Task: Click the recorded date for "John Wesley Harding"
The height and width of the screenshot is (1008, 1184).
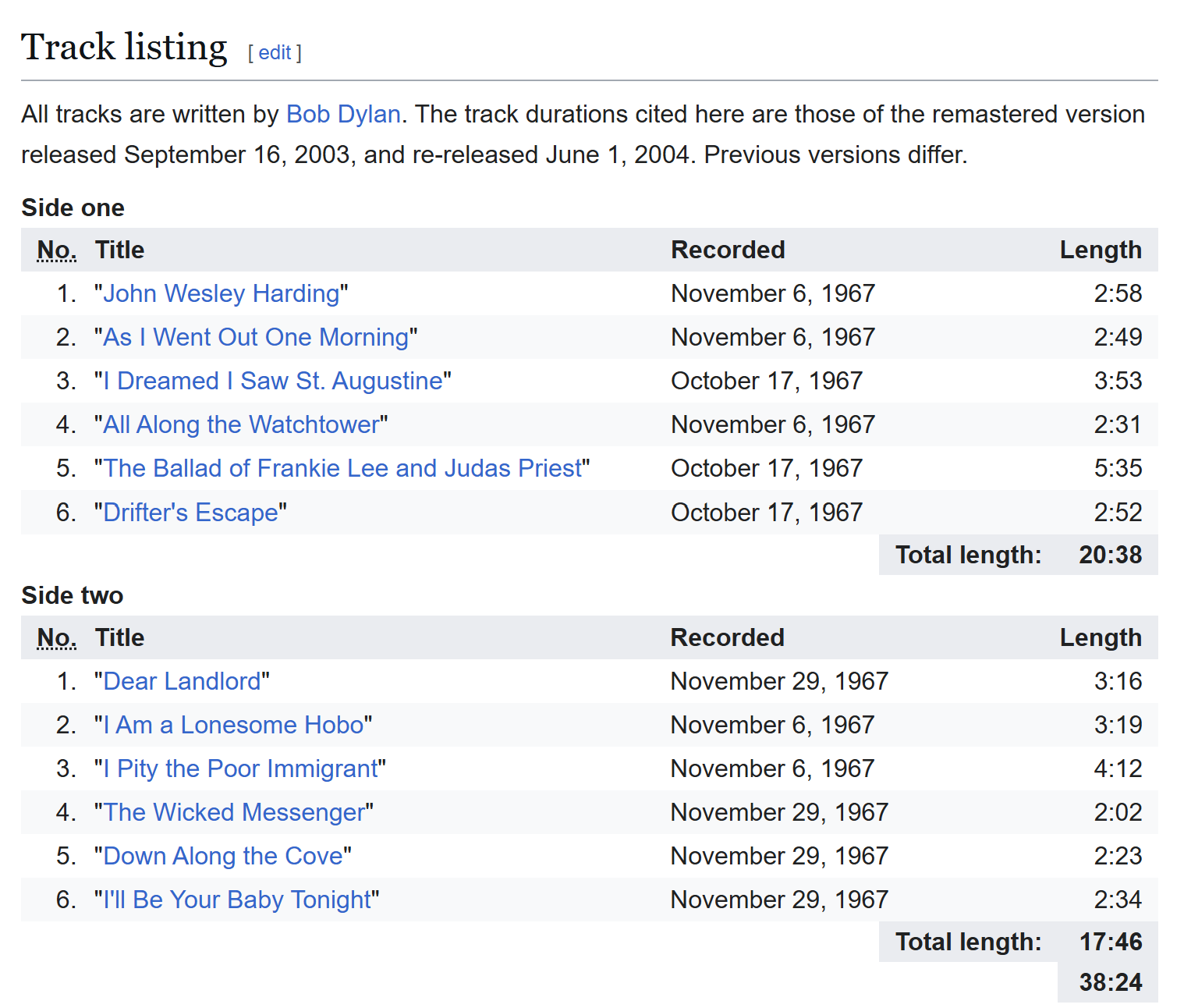Action: pos(773,293)
